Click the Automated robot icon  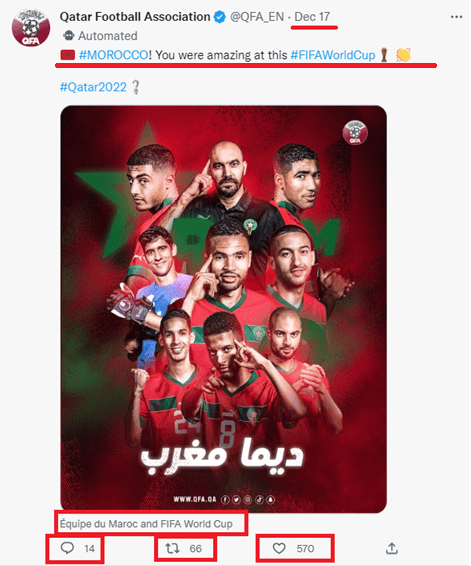69,36
